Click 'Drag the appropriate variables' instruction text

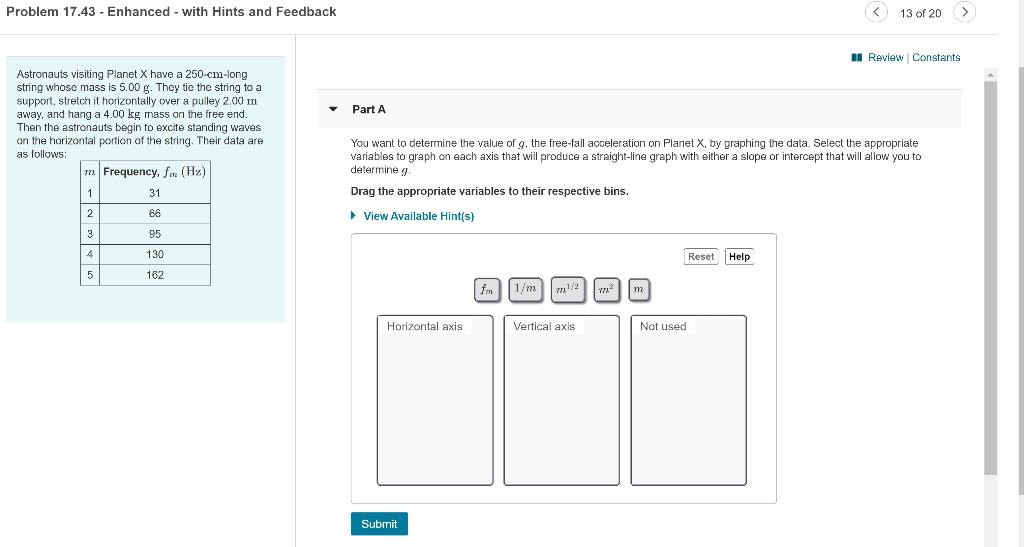click(489, 191)
